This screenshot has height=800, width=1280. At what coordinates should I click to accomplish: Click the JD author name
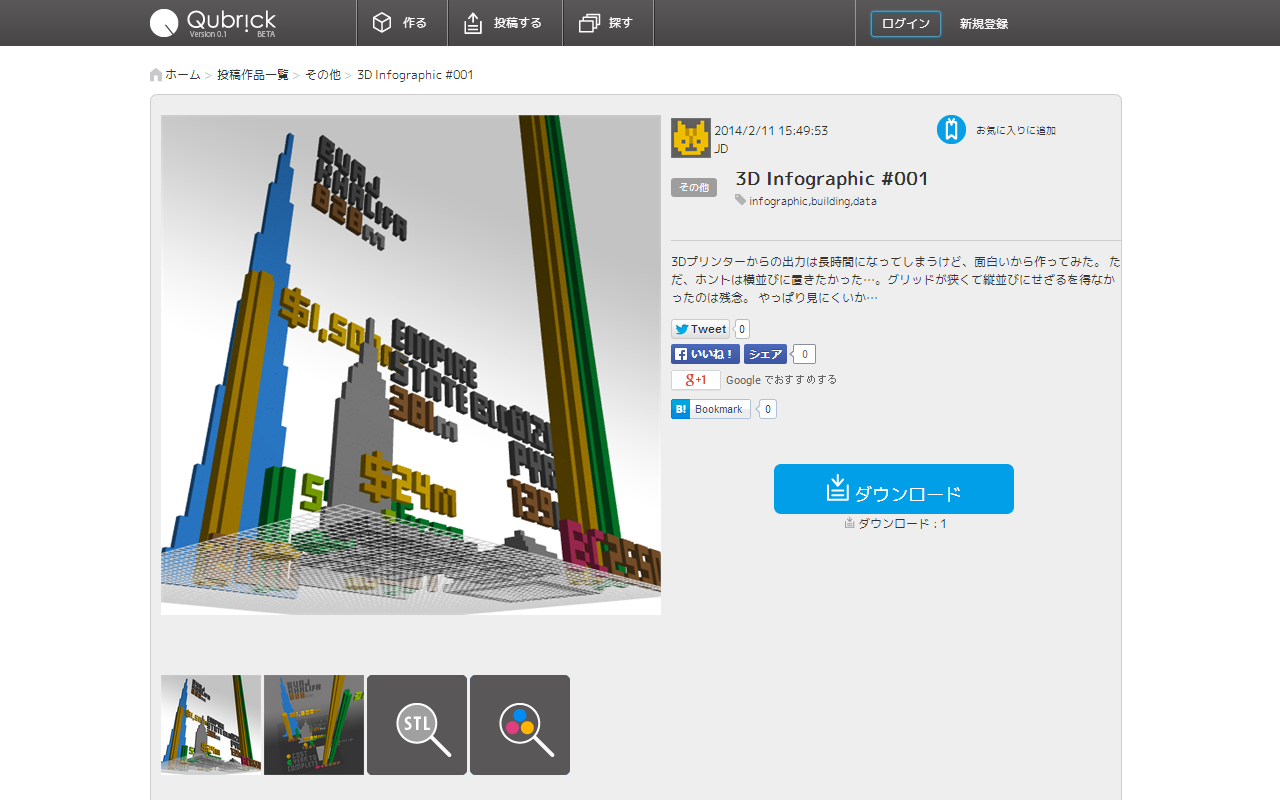click(x=721, y=148)
